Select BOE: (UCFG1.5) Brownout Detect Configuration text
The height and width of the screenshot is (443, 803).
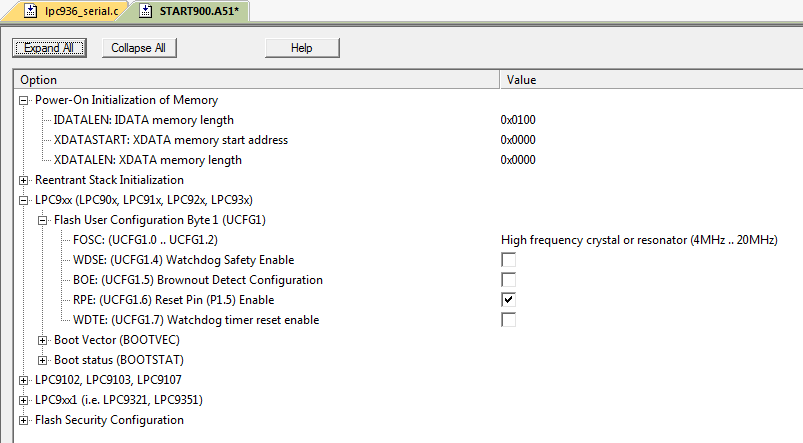click(x=198, y=280)
